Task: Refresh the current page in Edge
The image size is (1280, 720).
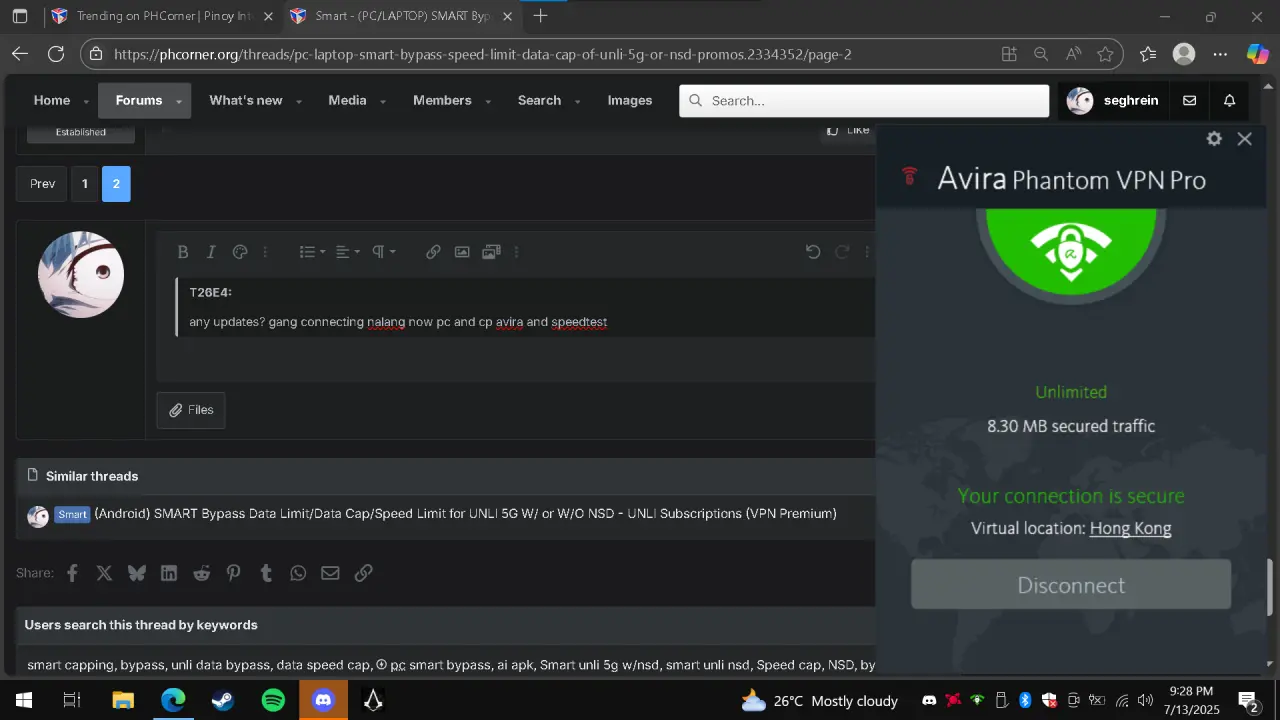Action: click(56, 54)
